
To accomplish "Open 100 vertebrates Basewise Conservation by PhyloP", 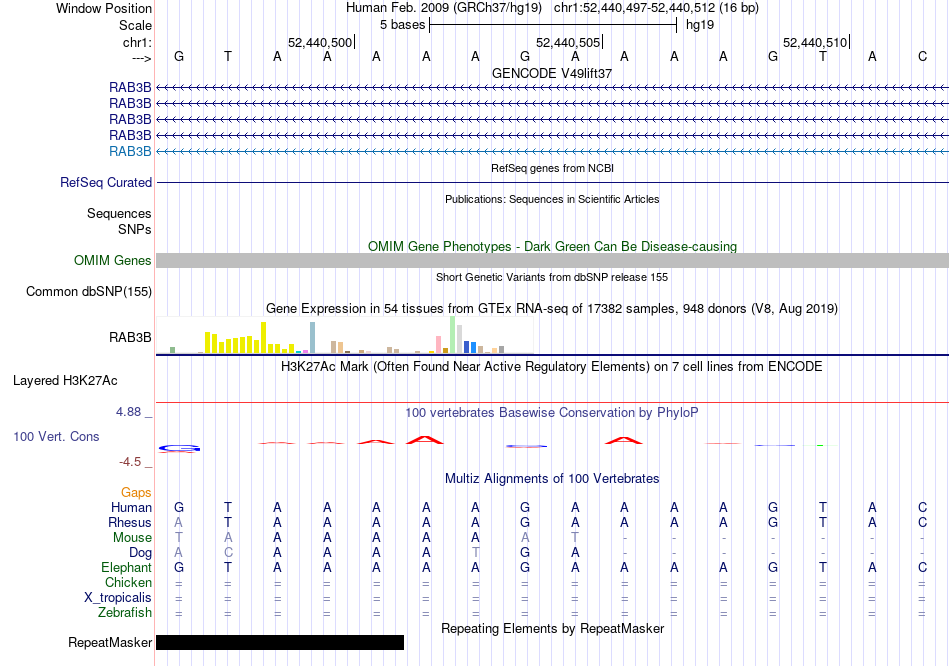I will click(x=552, y=413).
